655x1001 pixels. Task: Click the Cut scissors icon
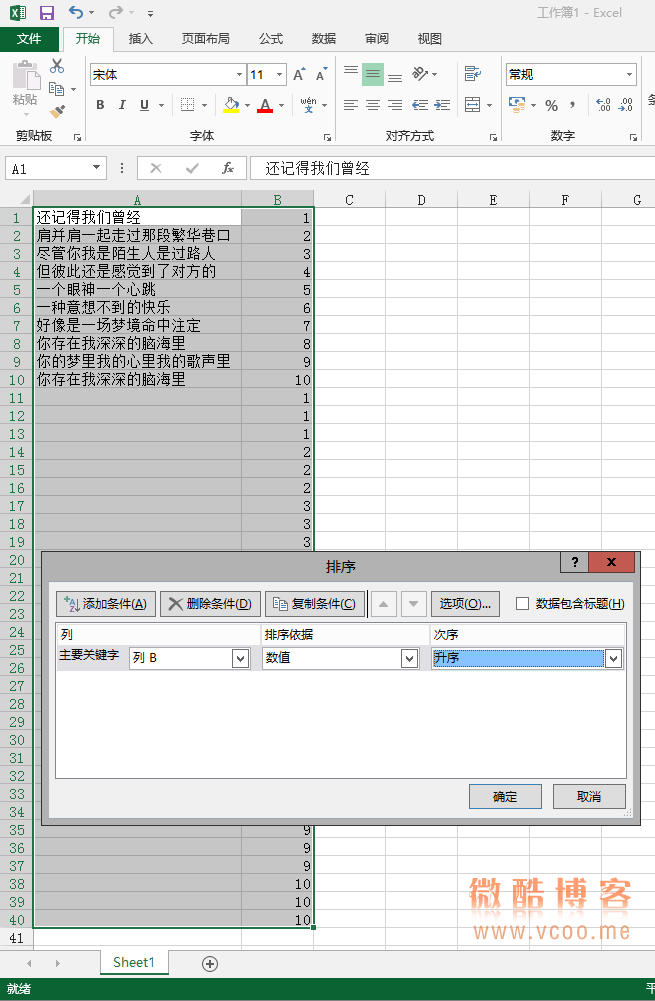coord(57,66)
